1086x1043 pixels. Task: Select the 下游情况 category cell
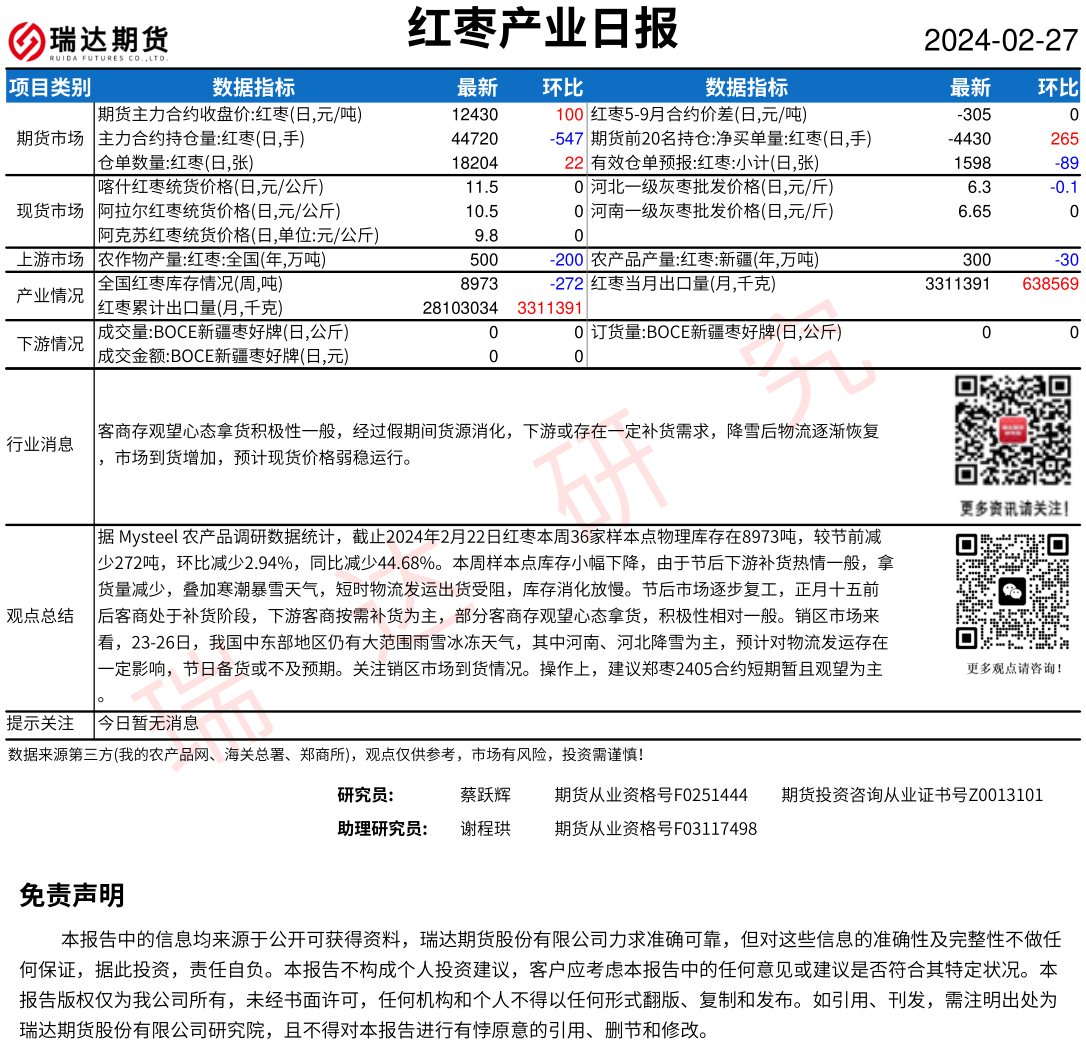tap(50, 344)
